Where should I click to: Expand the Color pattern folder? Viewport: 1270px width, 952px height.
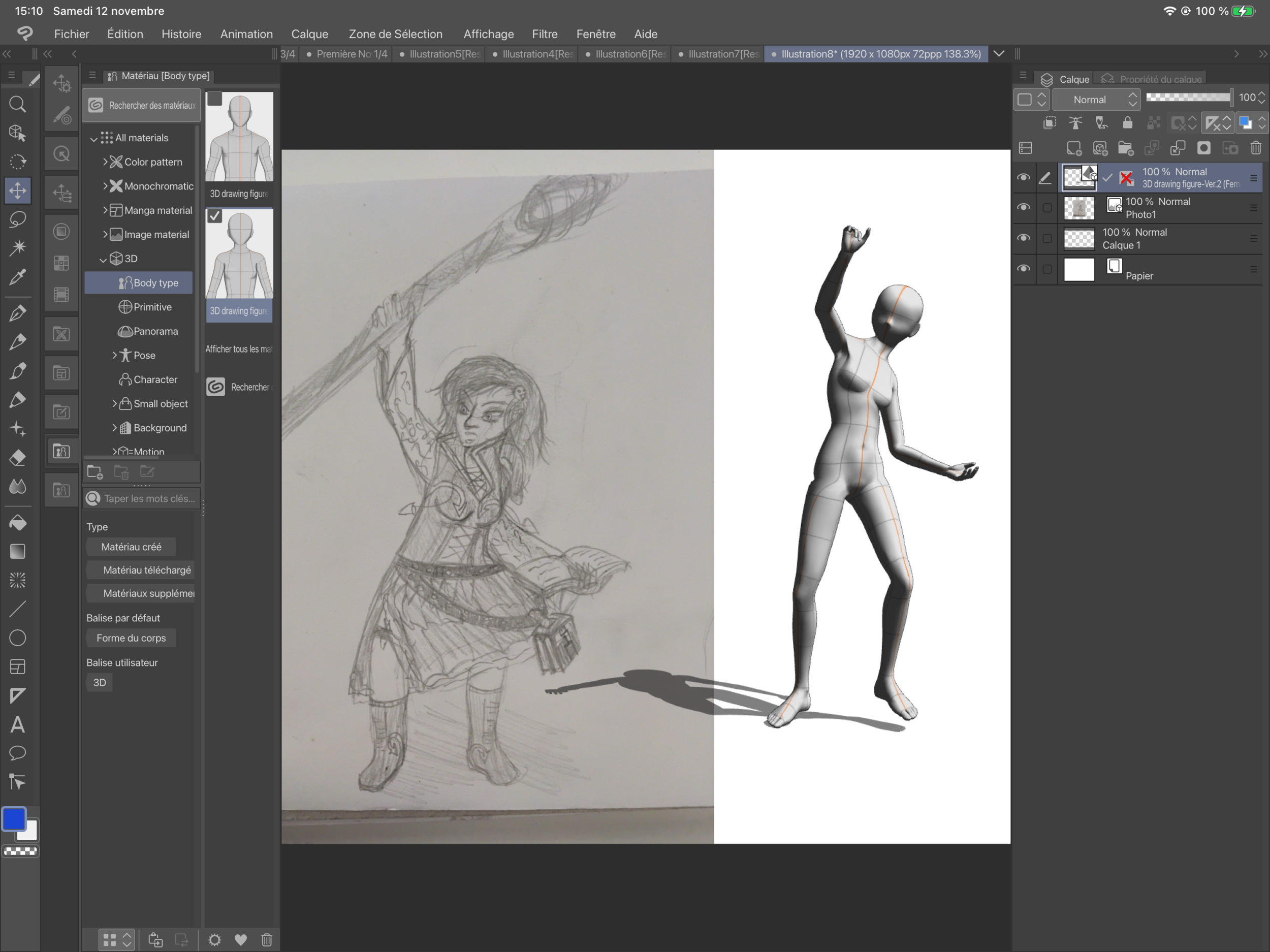point(105,162)
